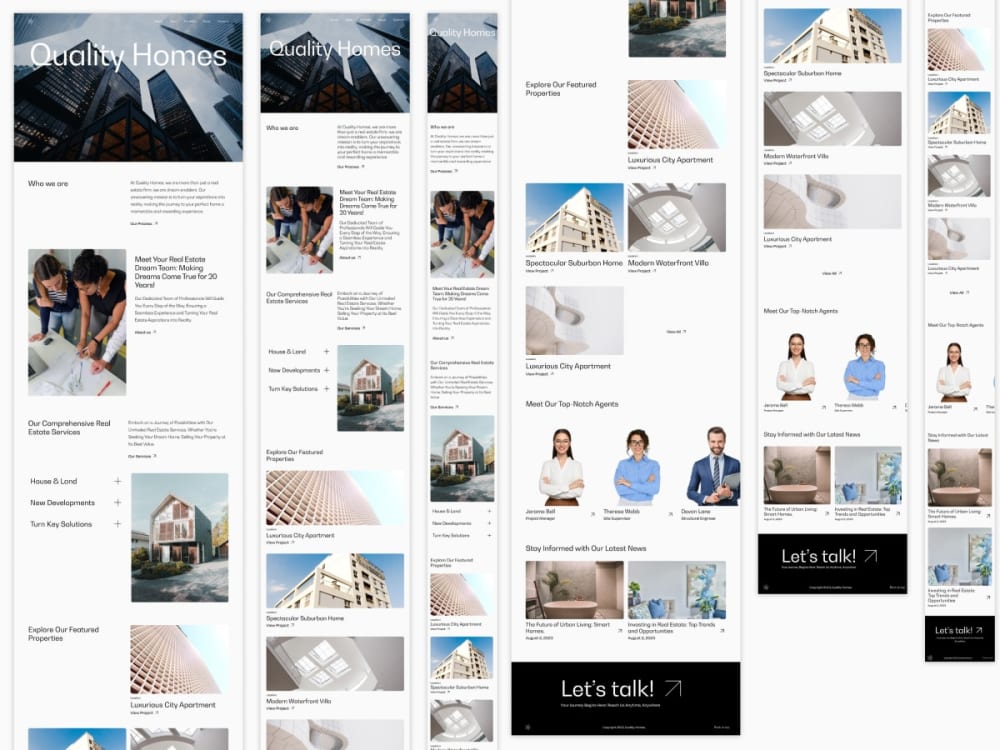The width and height of the screenshot is (1000, 750).
Task: Click Meet Your Real Estate Dream Team heading, leftmost mockup
Action: (x=176, y=272)
